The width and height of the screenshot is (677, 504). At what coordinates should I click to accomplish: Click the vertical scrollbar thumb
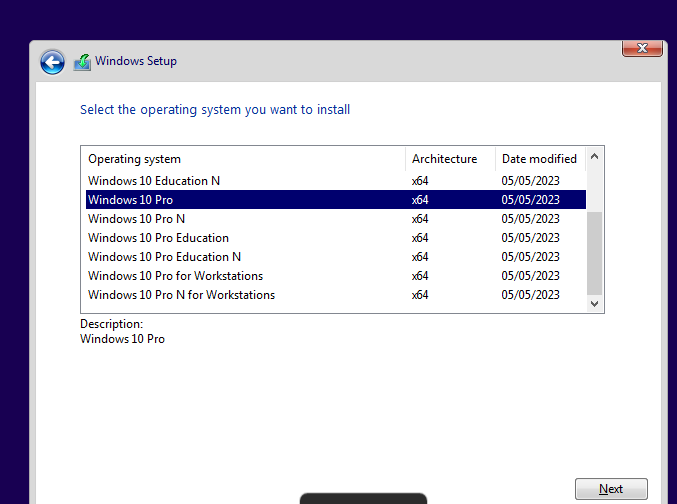[595, 253]
